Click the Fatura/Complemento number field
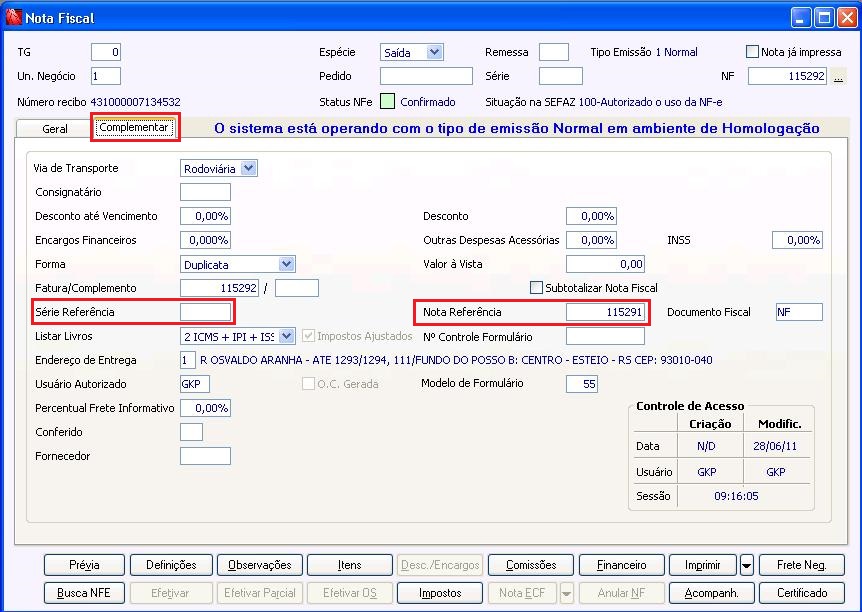The height and width of the screenshot is (612, 862). tap(219, 288)
